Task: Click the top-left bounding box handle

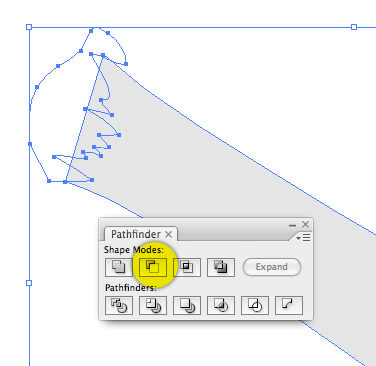Action: pyautogui.click(x=29, y=27)
